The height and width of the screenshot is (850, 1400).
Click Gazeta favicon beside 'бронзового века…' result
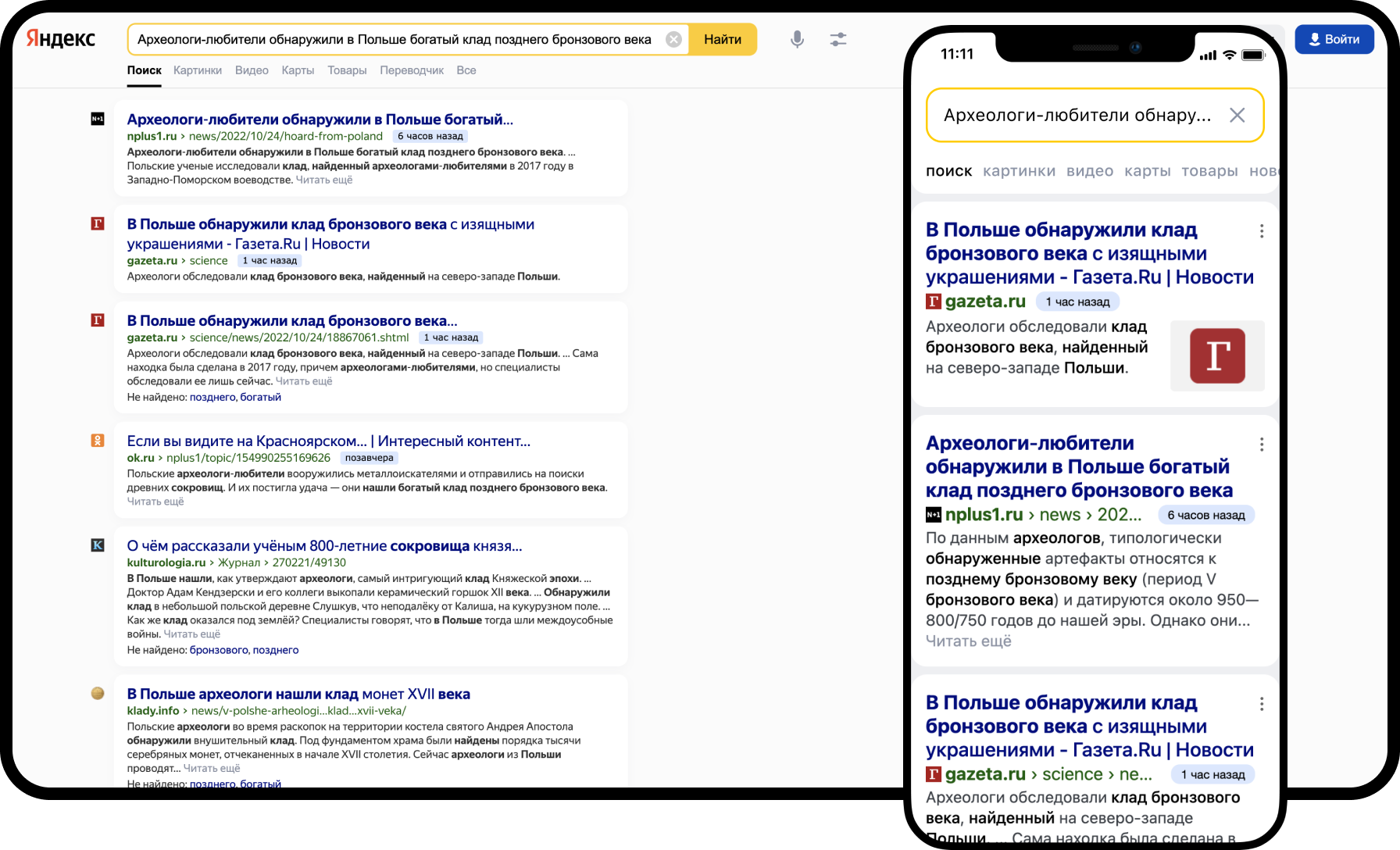tap(98, 320)
